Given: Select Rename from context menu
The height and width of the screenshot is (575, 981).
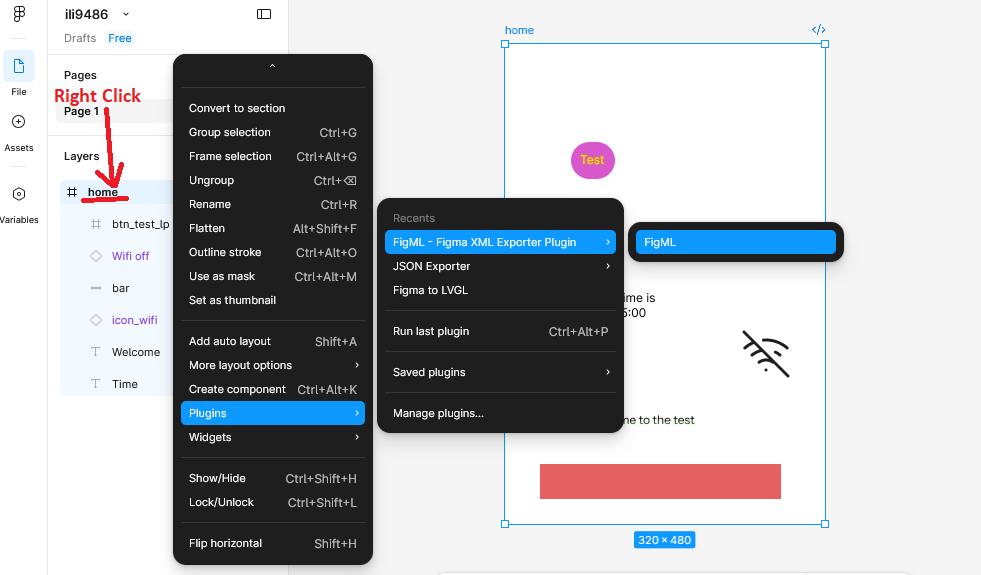Looking at the screenshot, I should 273,204.
